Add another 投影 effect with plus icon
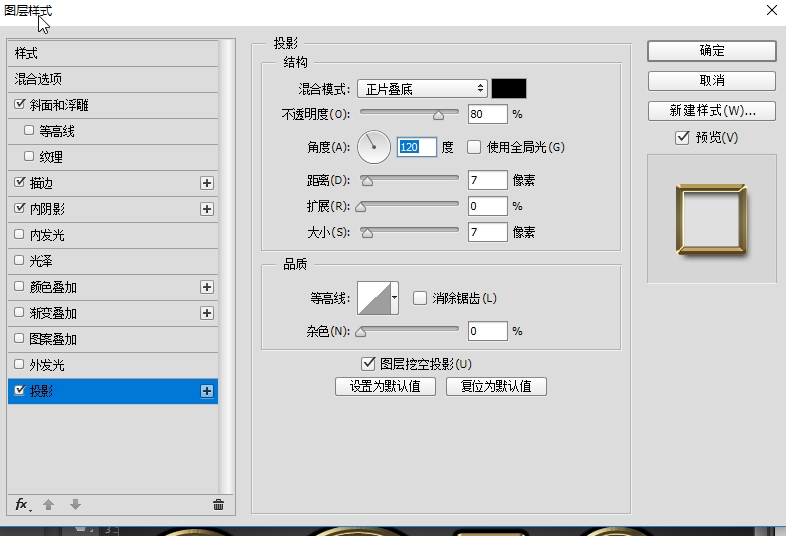Viewport: 786px width, 536px height. coord(207,391)
